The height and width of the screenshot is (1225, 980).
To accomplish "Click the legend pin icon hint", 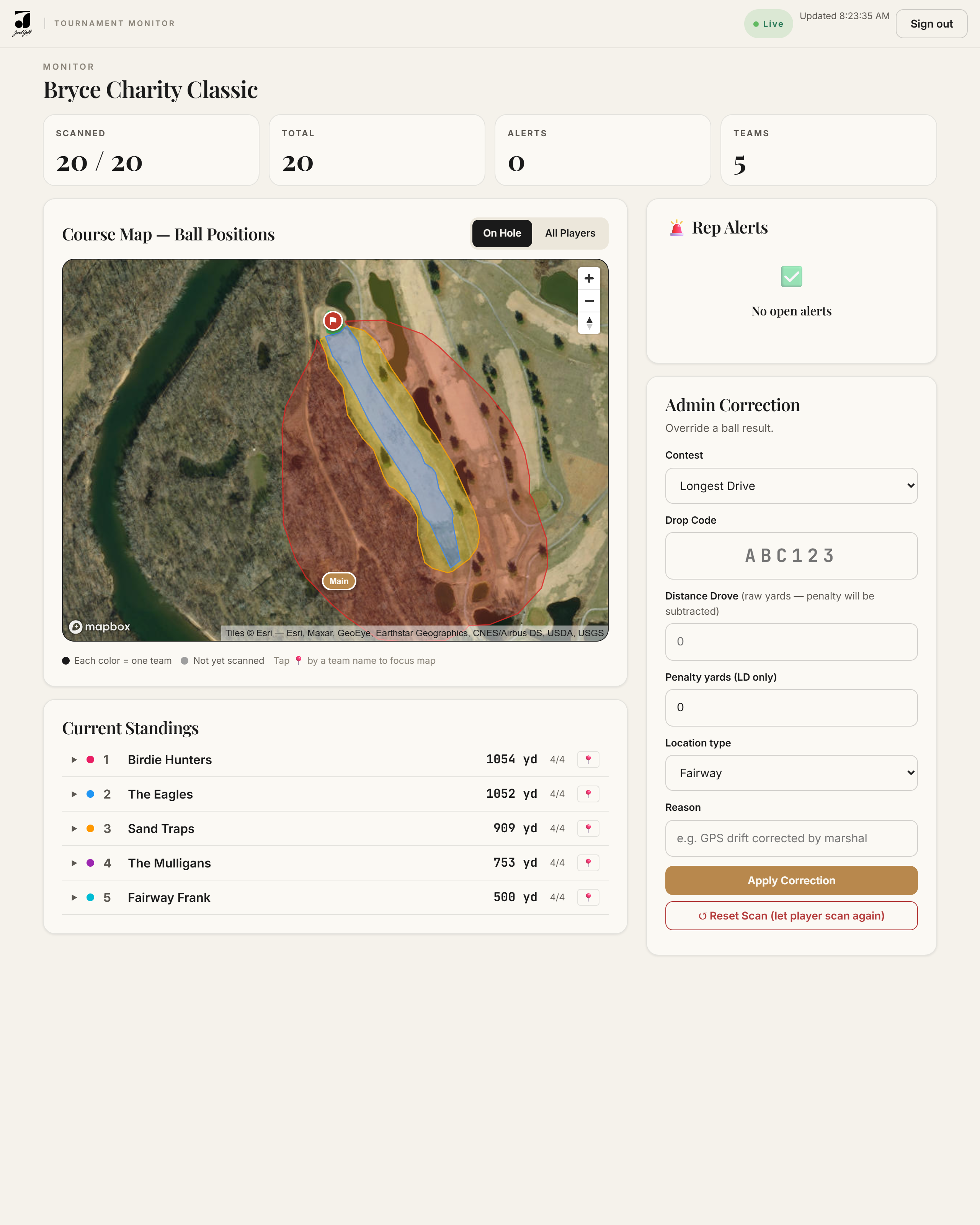I will (x=298, y=660).
